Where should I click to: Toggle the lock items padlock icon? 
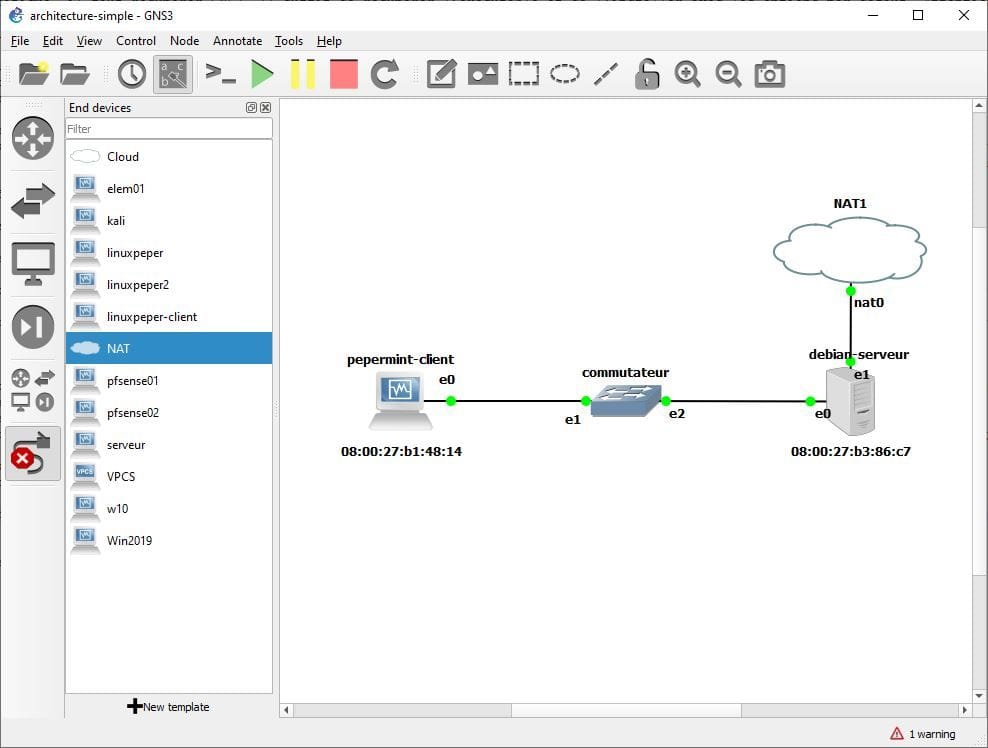647,74
